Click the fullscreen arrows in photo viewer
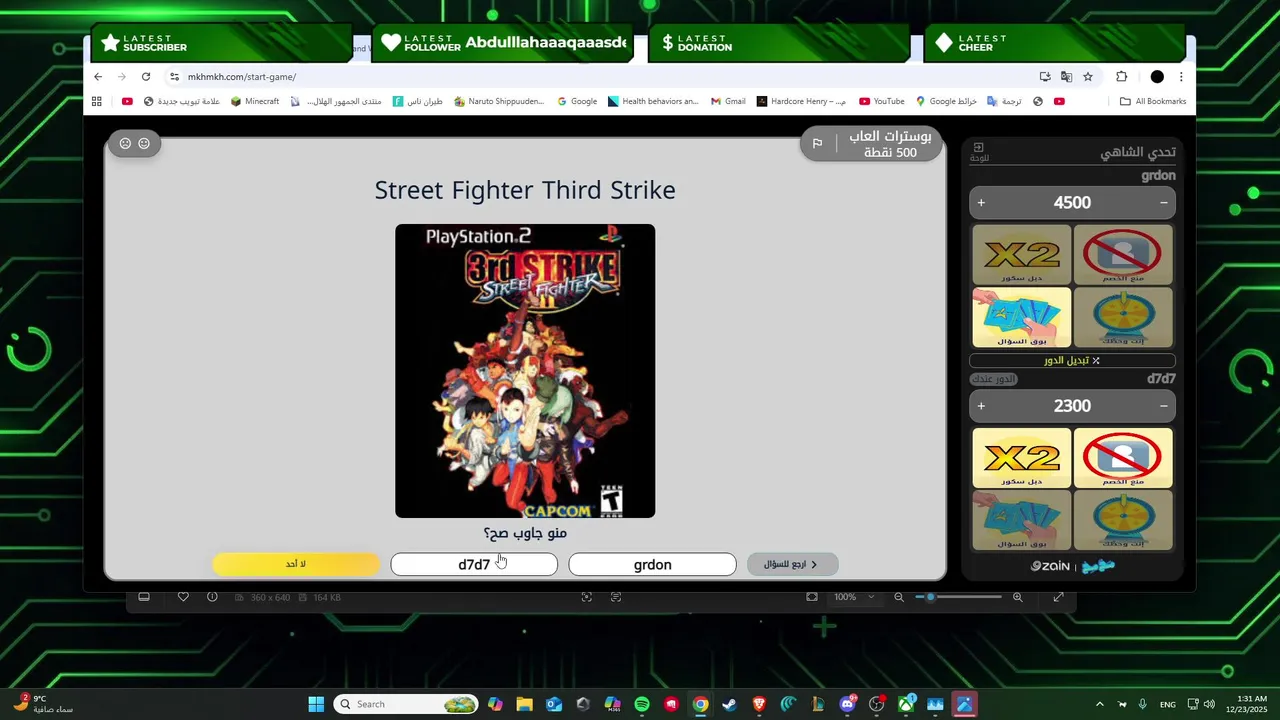 [x=1058, y=597]
